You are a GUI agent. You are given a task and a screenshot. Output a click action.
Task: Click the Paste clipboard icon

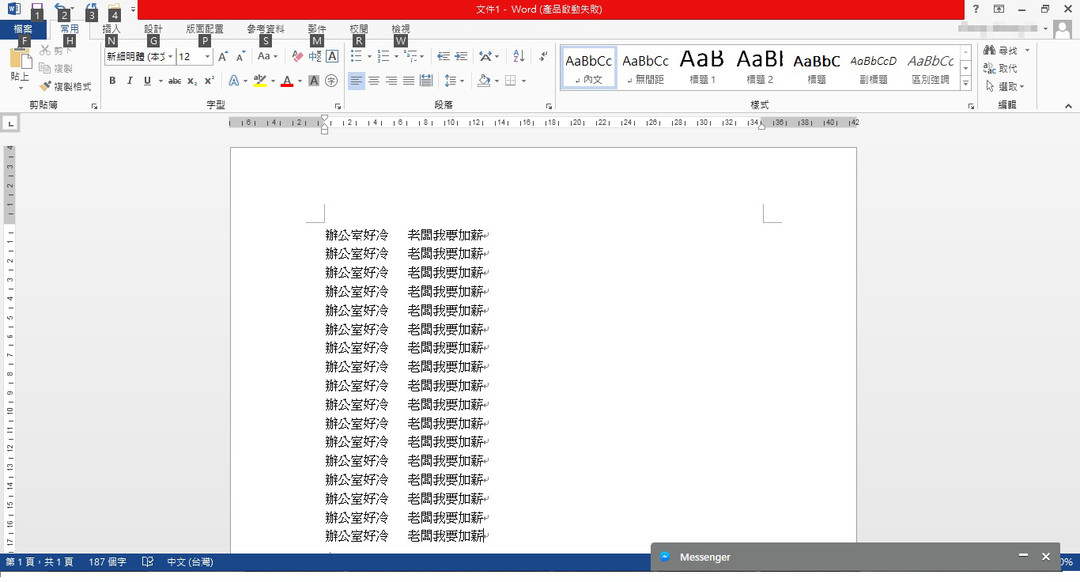(x=20, y=59)
